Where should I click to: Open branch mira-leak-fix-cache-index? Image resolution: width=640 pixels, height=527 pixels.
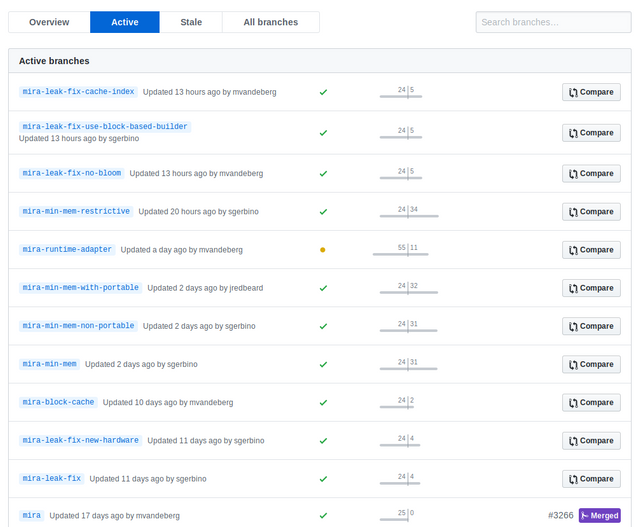point(78,91)
